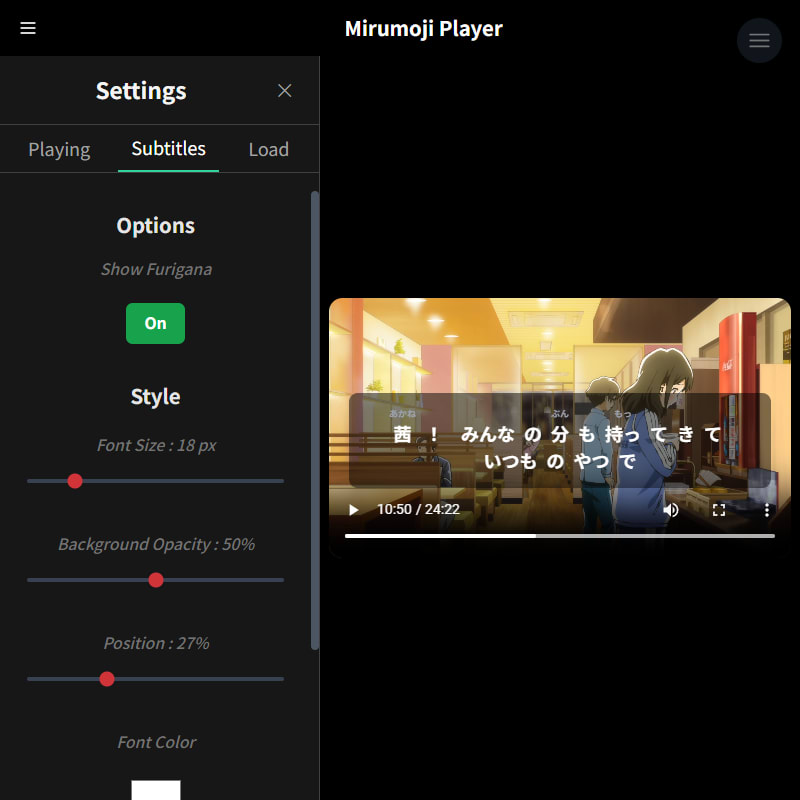Close the Settings panel
This screenshot has width=800, height=800.
coord(284,91)
